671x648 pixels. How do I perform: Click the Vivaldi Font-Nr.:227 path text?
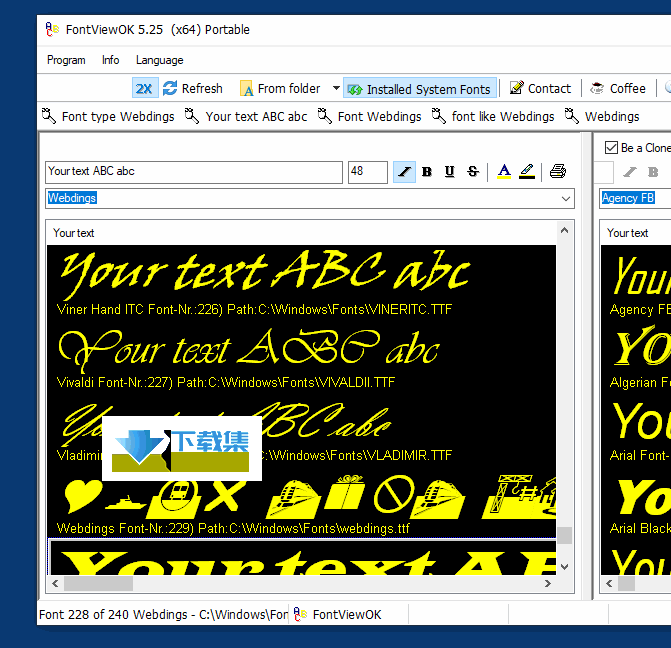tap(226, 382)
